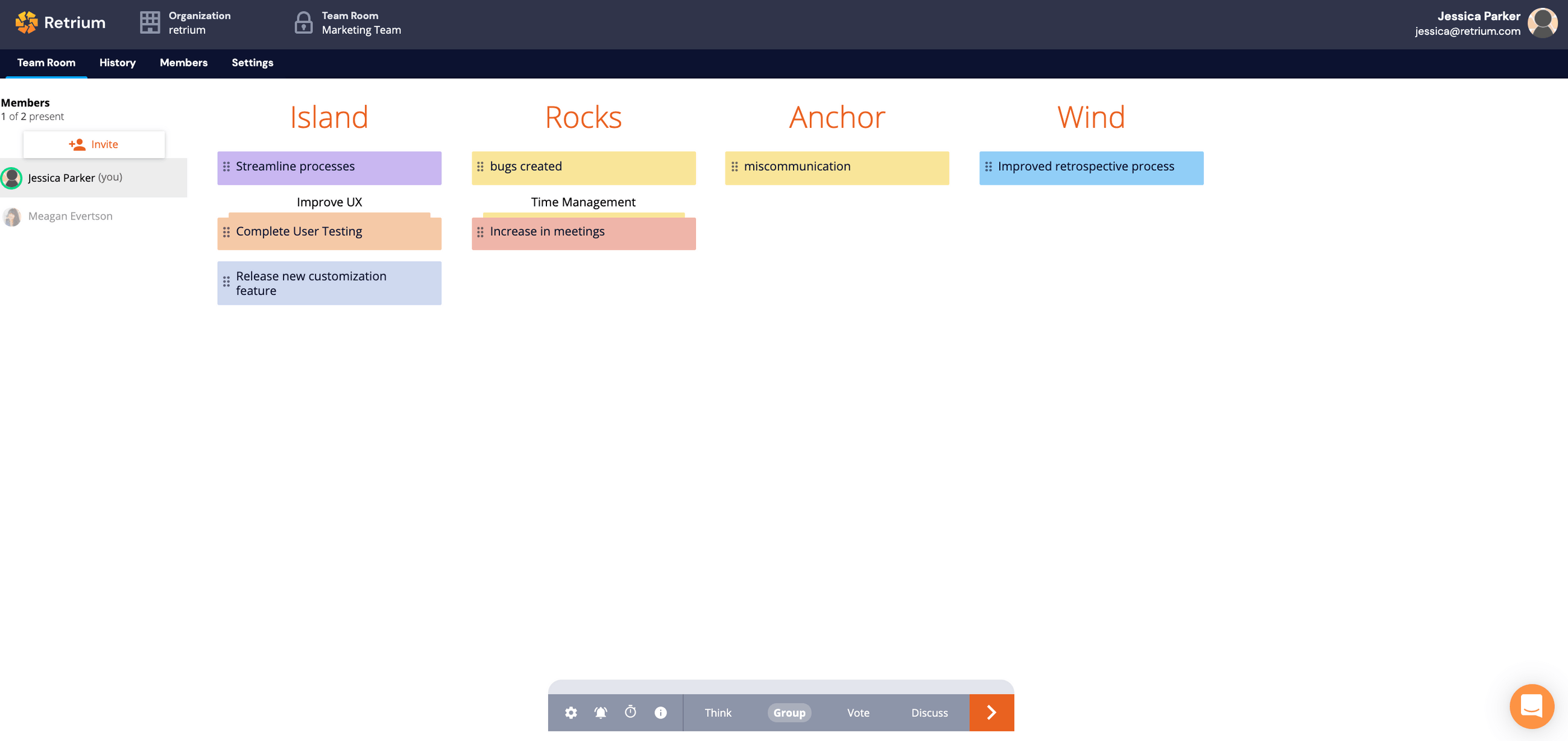Open the info icon in toolbar
Image resolution: width=1568 pixels, height=741 pixels.
(660, 713)
